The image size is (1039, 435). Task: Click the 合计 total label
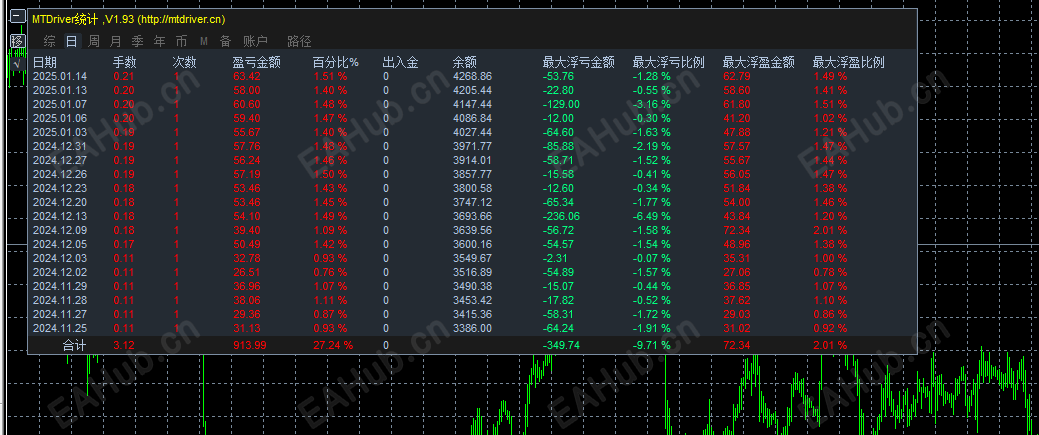pyautogui.click(x=74, y=345)
